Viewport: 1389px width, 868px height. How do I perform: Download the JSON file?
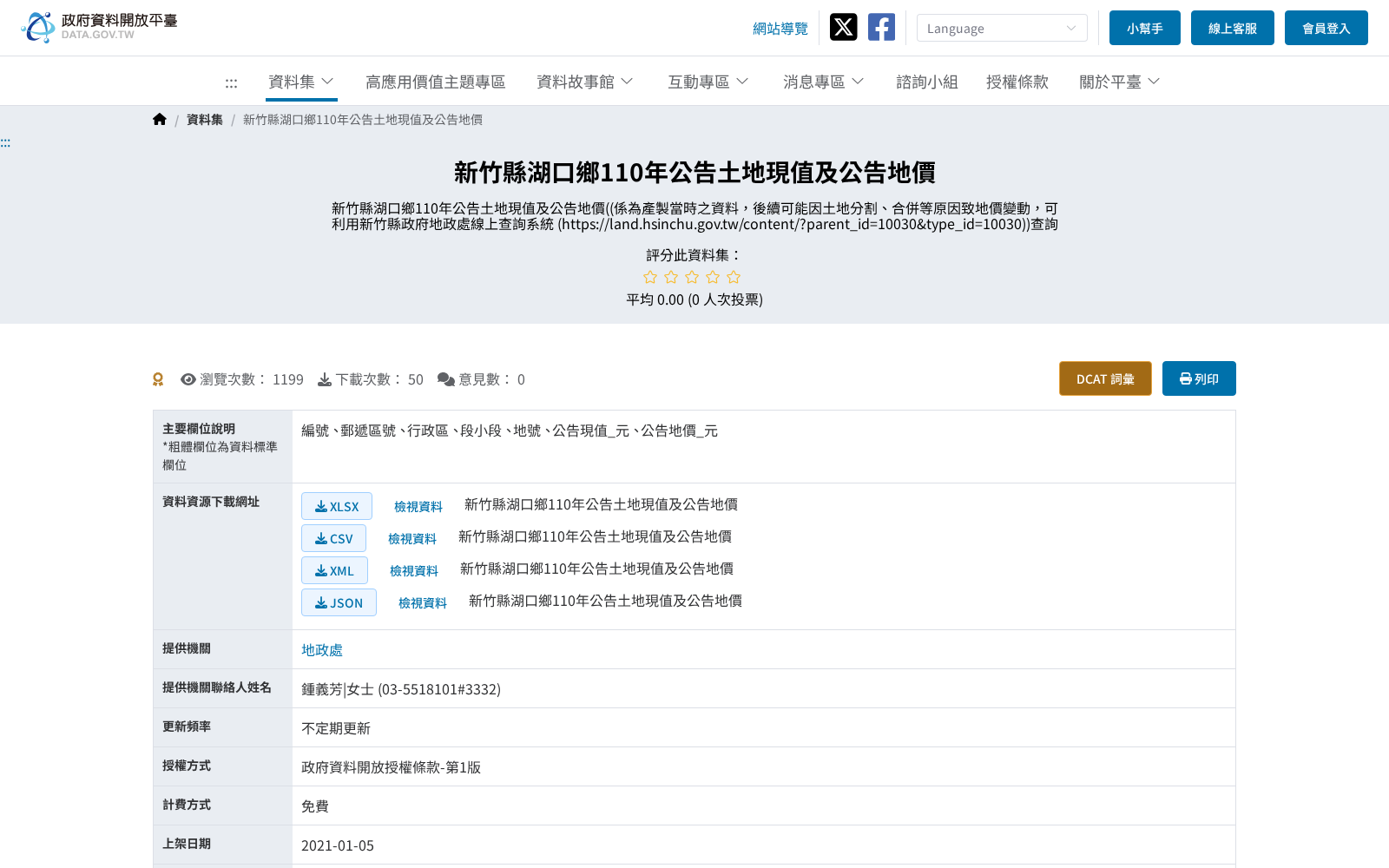339,602
